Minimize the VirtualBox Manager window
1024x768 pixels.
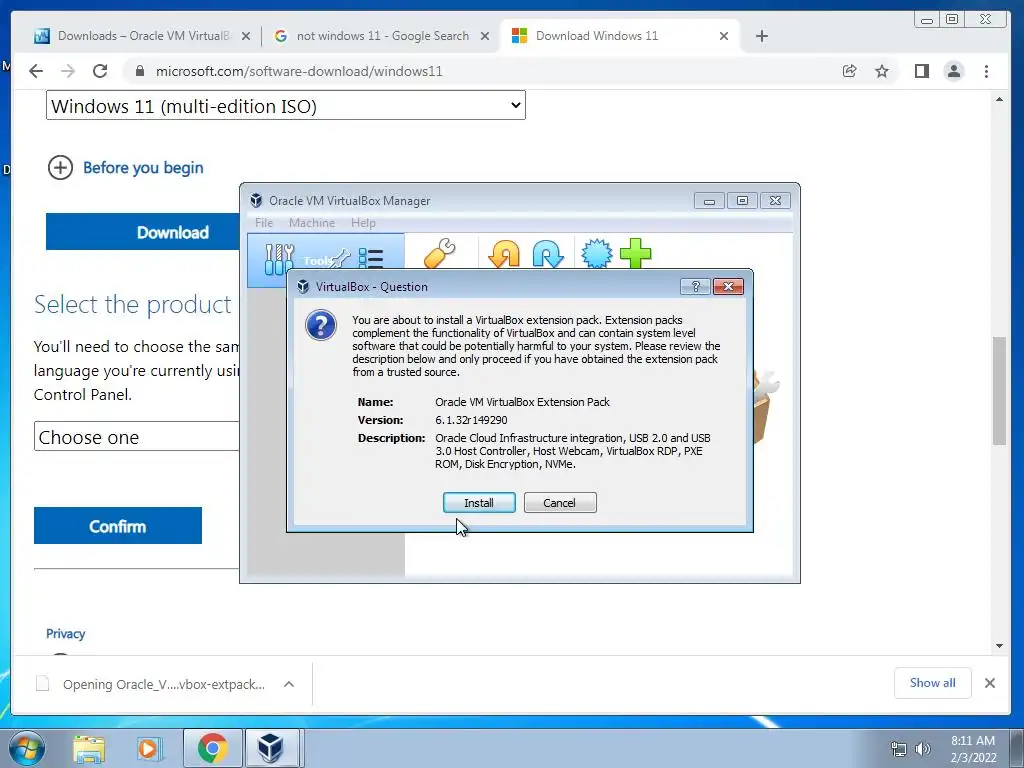click(709, 200)
